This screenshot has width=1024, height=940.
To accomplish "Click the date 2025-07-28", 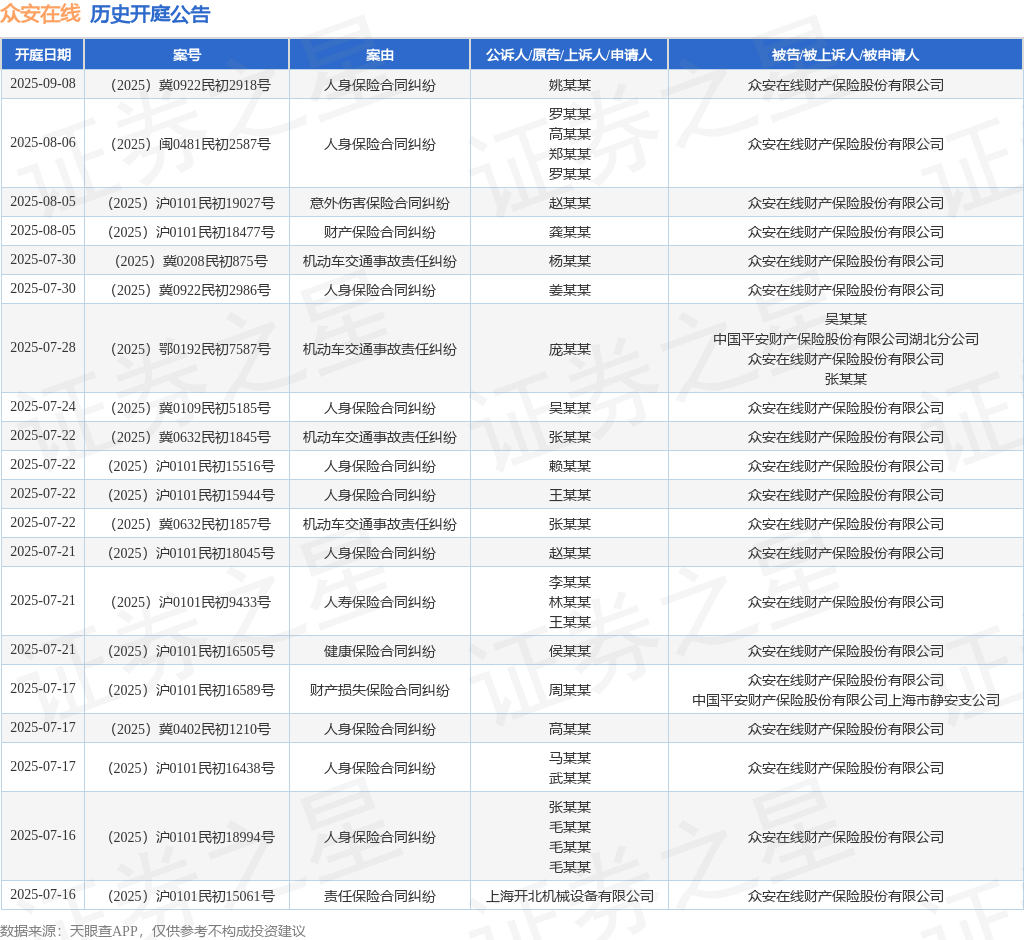I will pos(43,348).
